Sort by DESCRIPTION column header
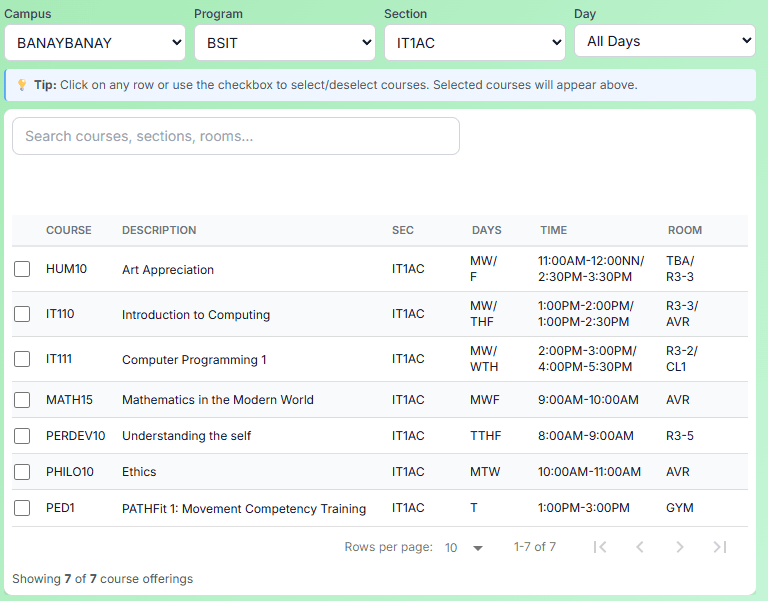The height and width of the screenshot is (601, 768). (x=159, y=230)
